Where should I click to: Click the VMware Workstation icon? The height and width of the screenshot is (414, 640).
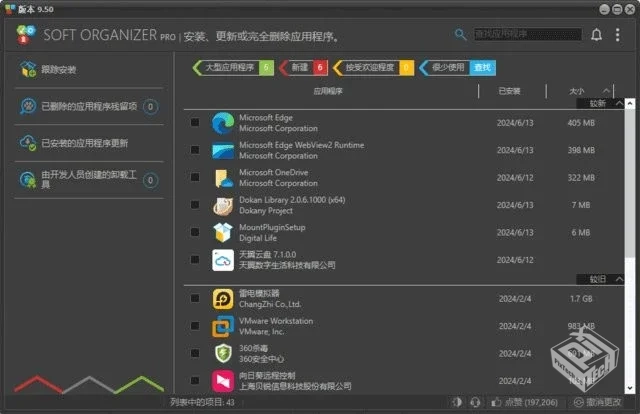click(x=223, y=326)
